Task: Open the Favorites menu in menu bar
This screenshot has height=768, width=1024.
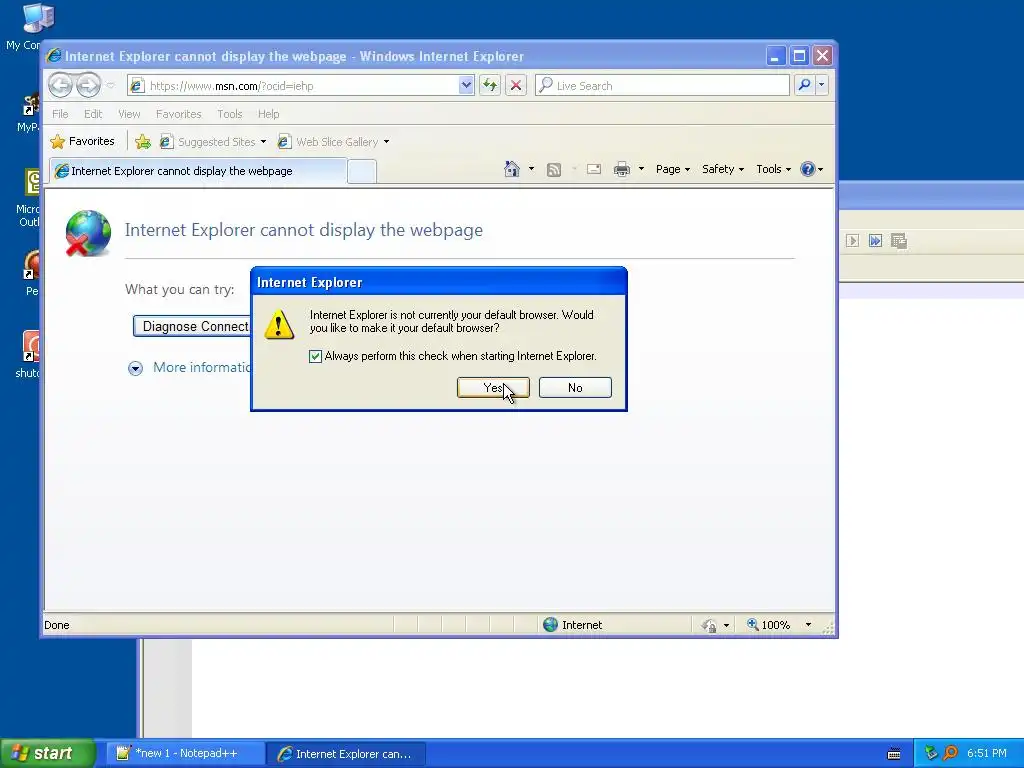Action: [178, 114]
